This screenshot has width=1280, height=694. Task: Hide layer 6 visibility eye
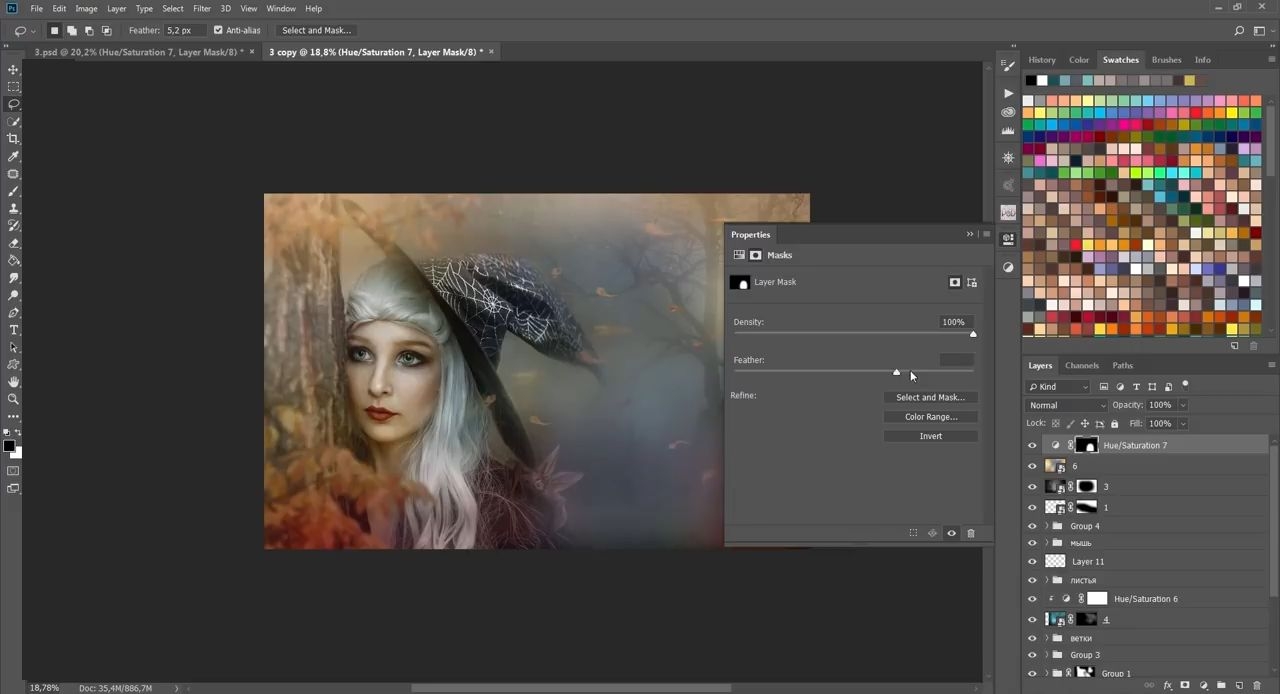pos(1032,466)
